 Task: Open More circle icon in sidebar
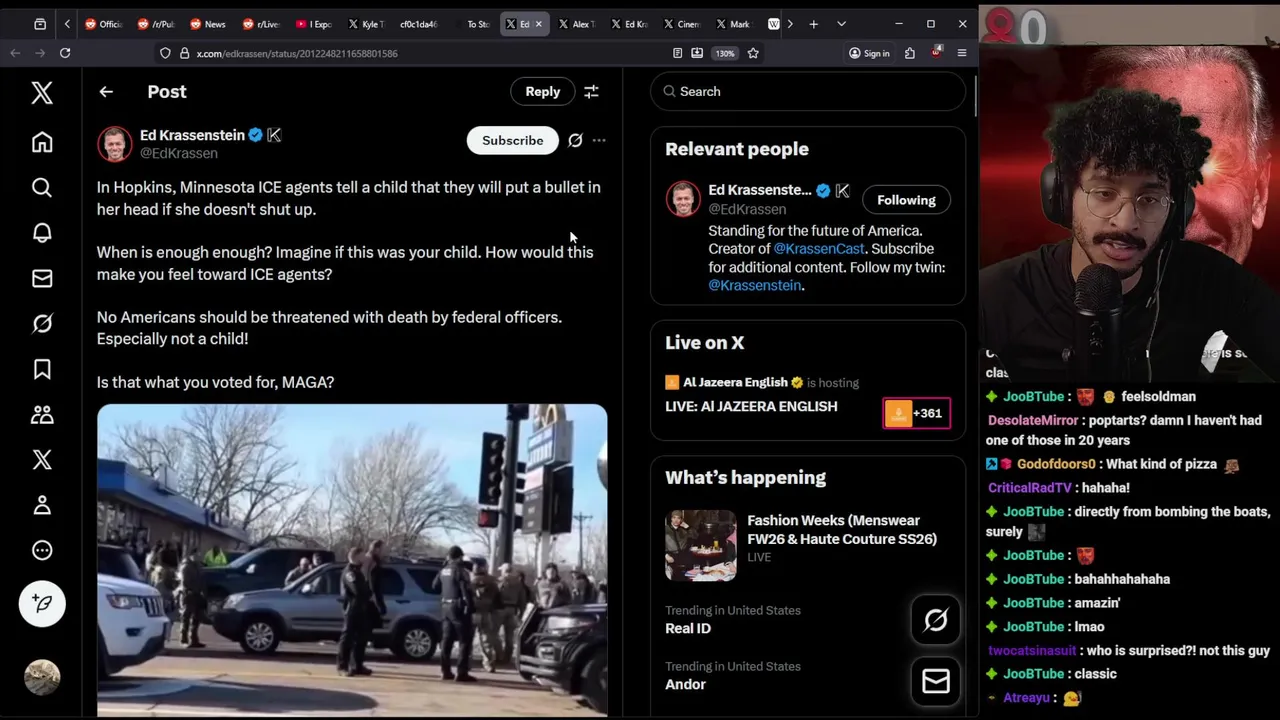[42, 550]
